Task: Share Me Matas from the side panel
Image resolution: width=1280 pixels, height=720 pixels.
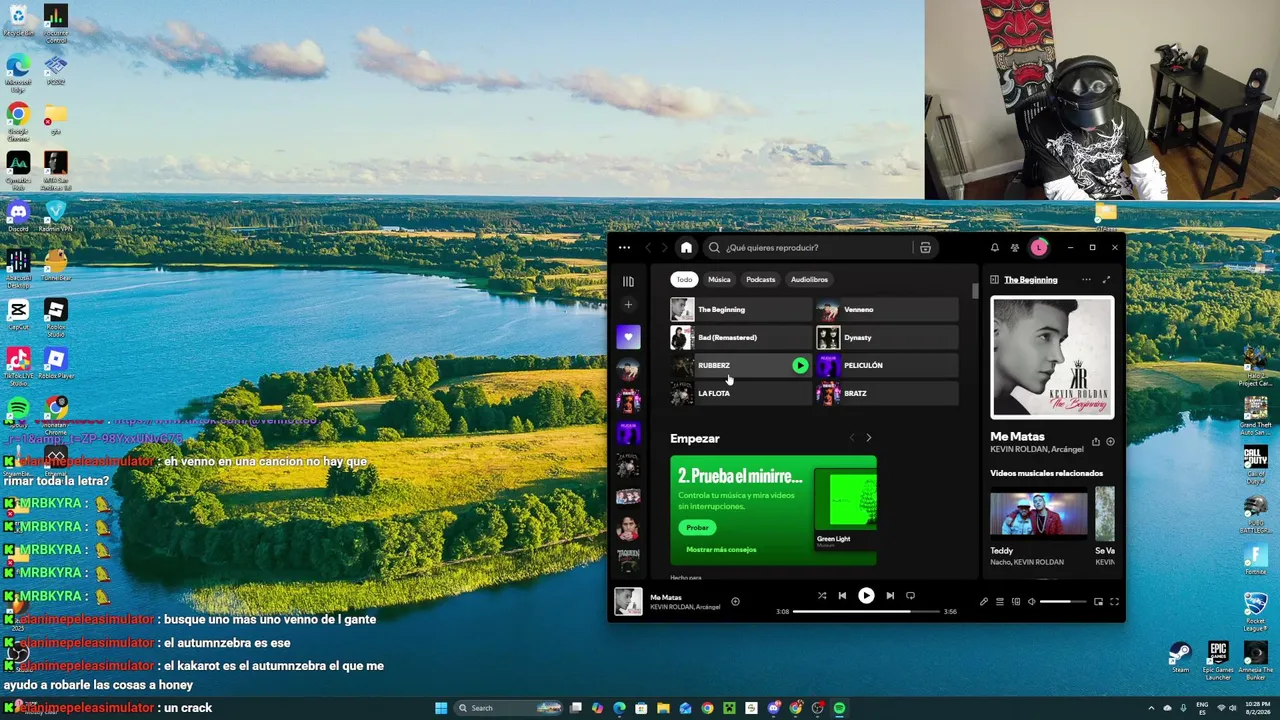Action: point(1095,442)
